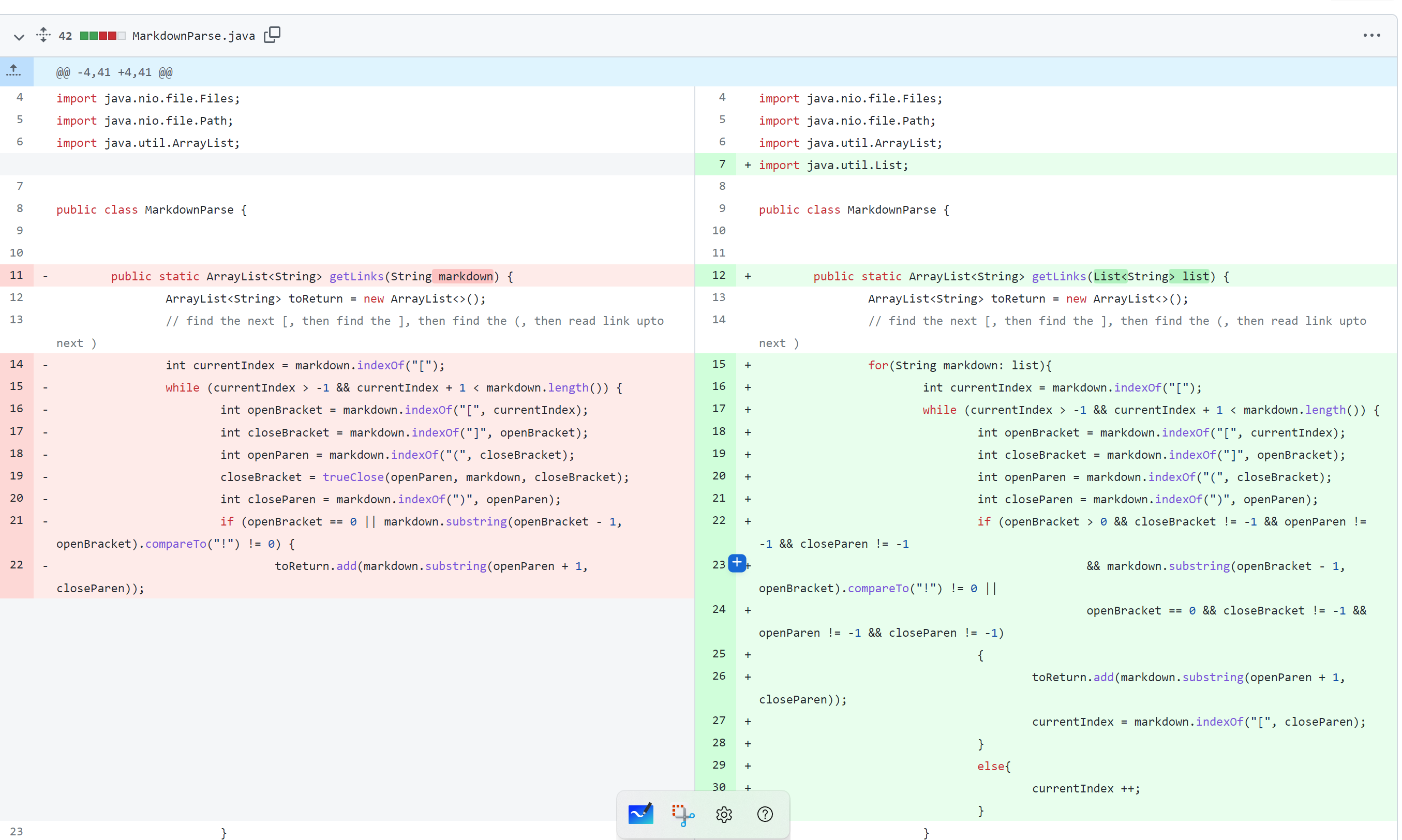Click left-side line number 23
1402x840 pixels.
coord(17,832)
